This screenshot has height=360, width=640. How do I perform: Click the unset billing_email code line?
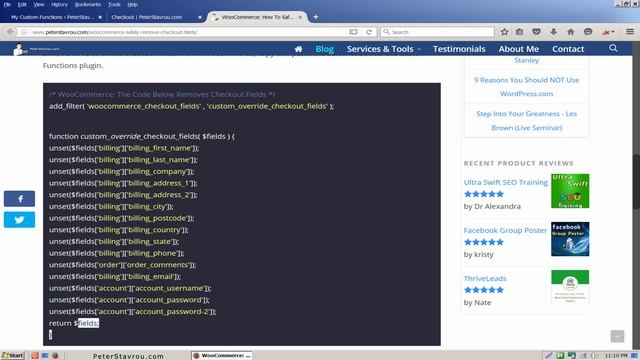(115, 276)
